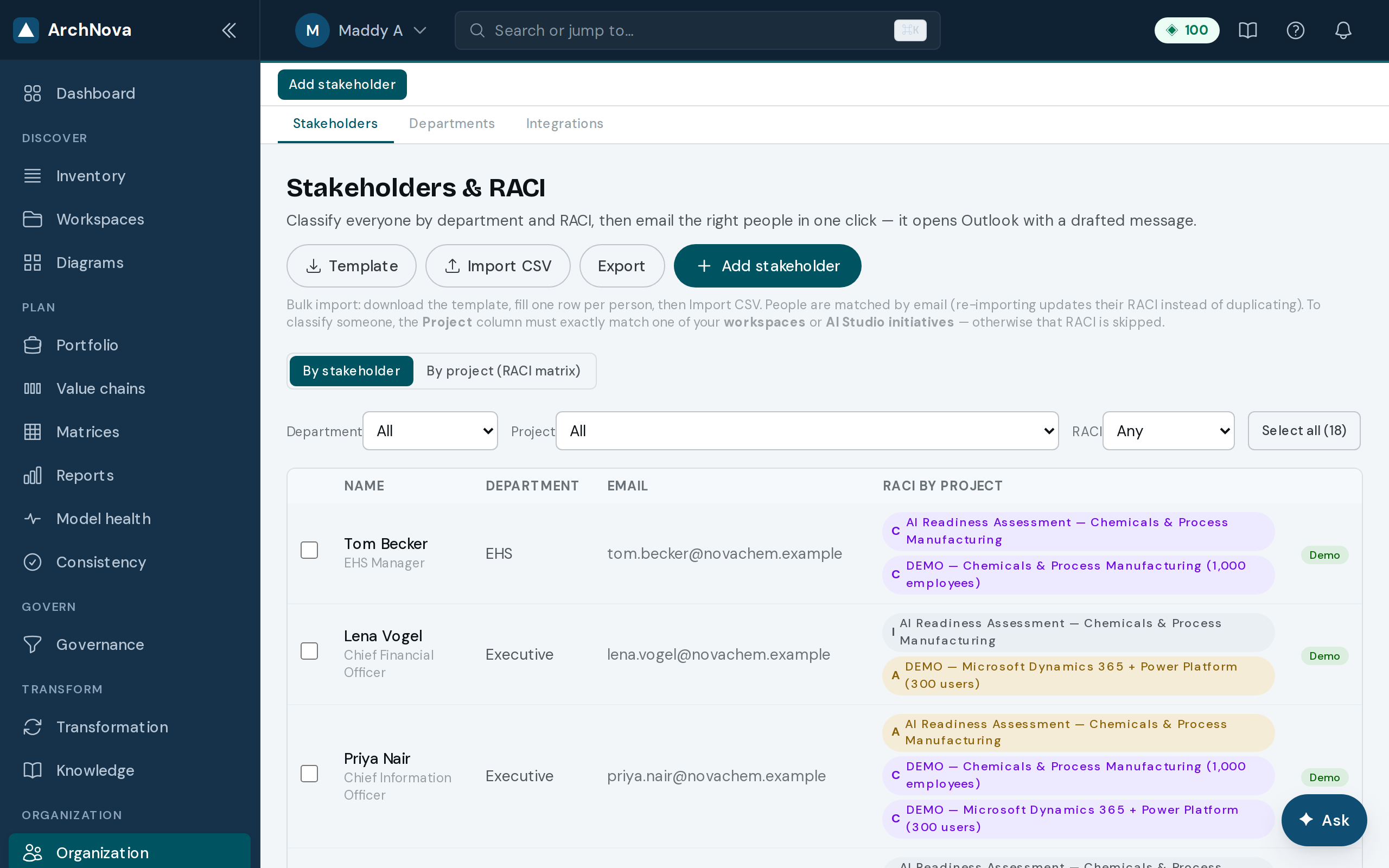Open Knowledge book icon in sidebar

(x=33, y=770)
